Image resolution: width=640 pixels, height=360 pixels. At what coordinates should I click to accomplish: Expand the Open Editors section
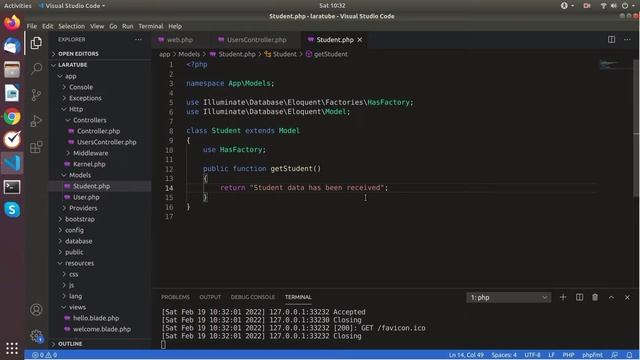[78, 54]
